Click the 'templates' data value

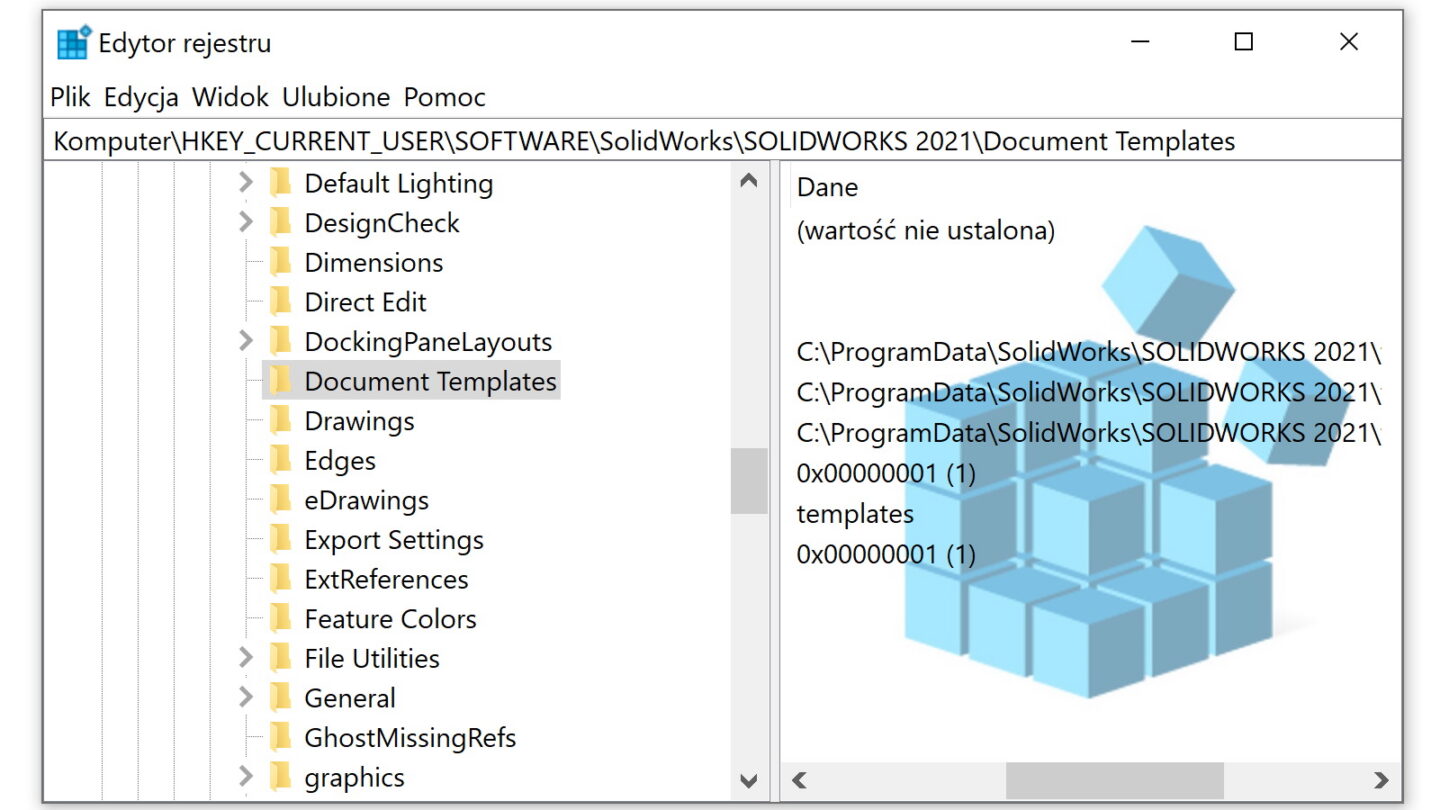tap(855, 514)
